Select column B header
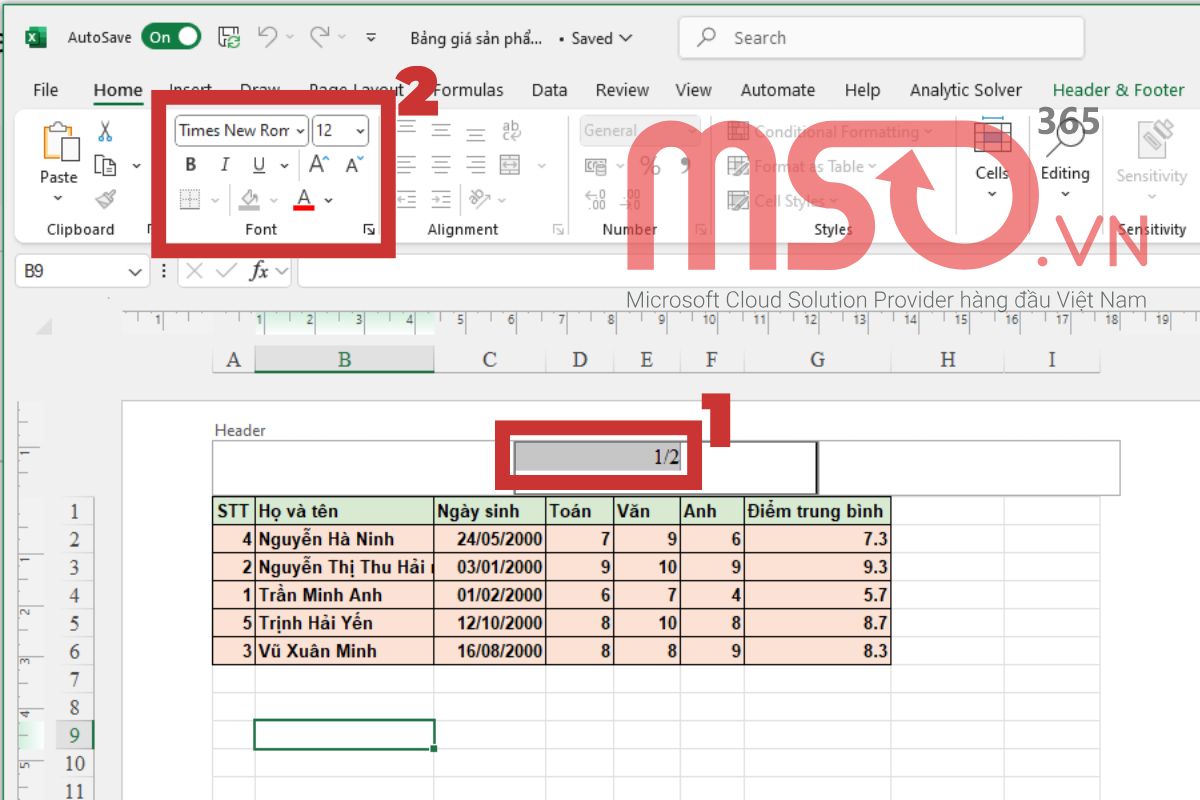The width and height of the screenshot is (1200, 800). pyautogui.click(x=344, y=360)
